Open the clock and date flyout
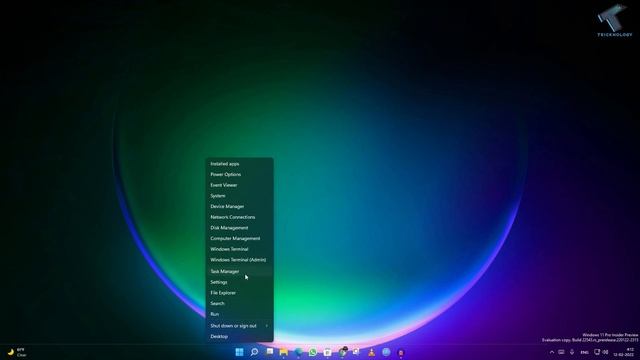Screen dimensions: 640x360 click(x=624, y=352)
